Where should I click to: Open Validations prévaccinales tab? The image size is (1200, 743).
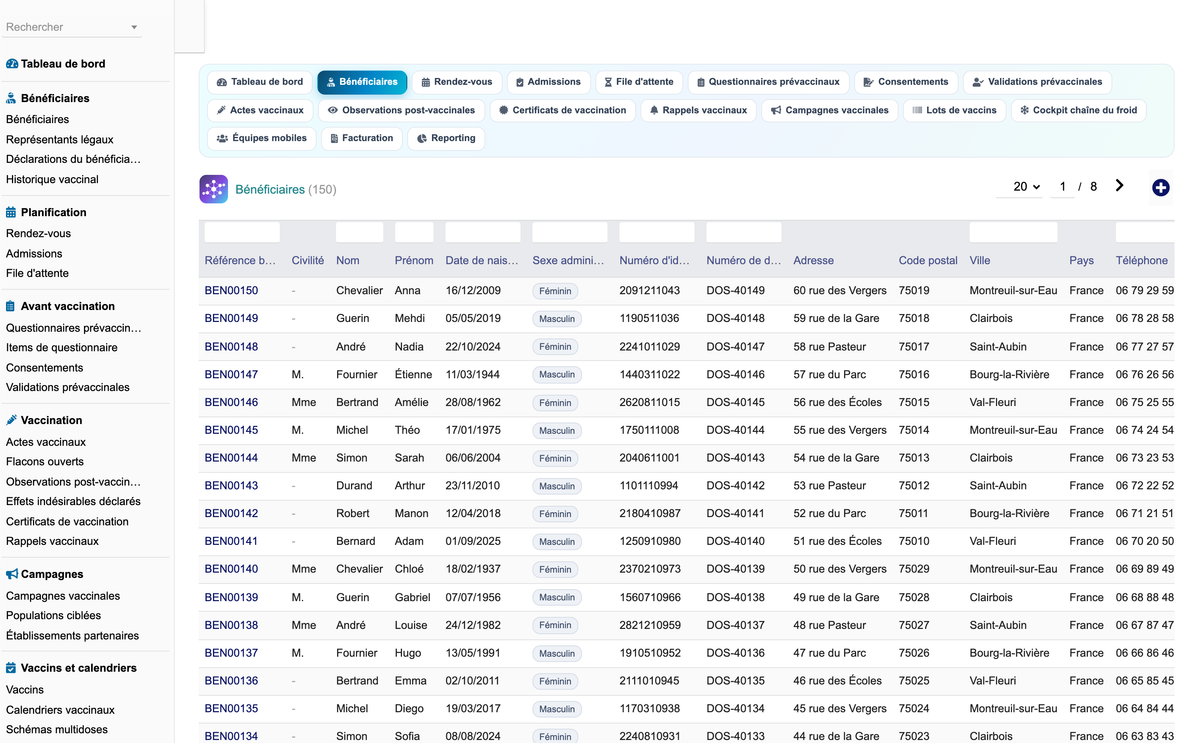tap(1037, 82)
